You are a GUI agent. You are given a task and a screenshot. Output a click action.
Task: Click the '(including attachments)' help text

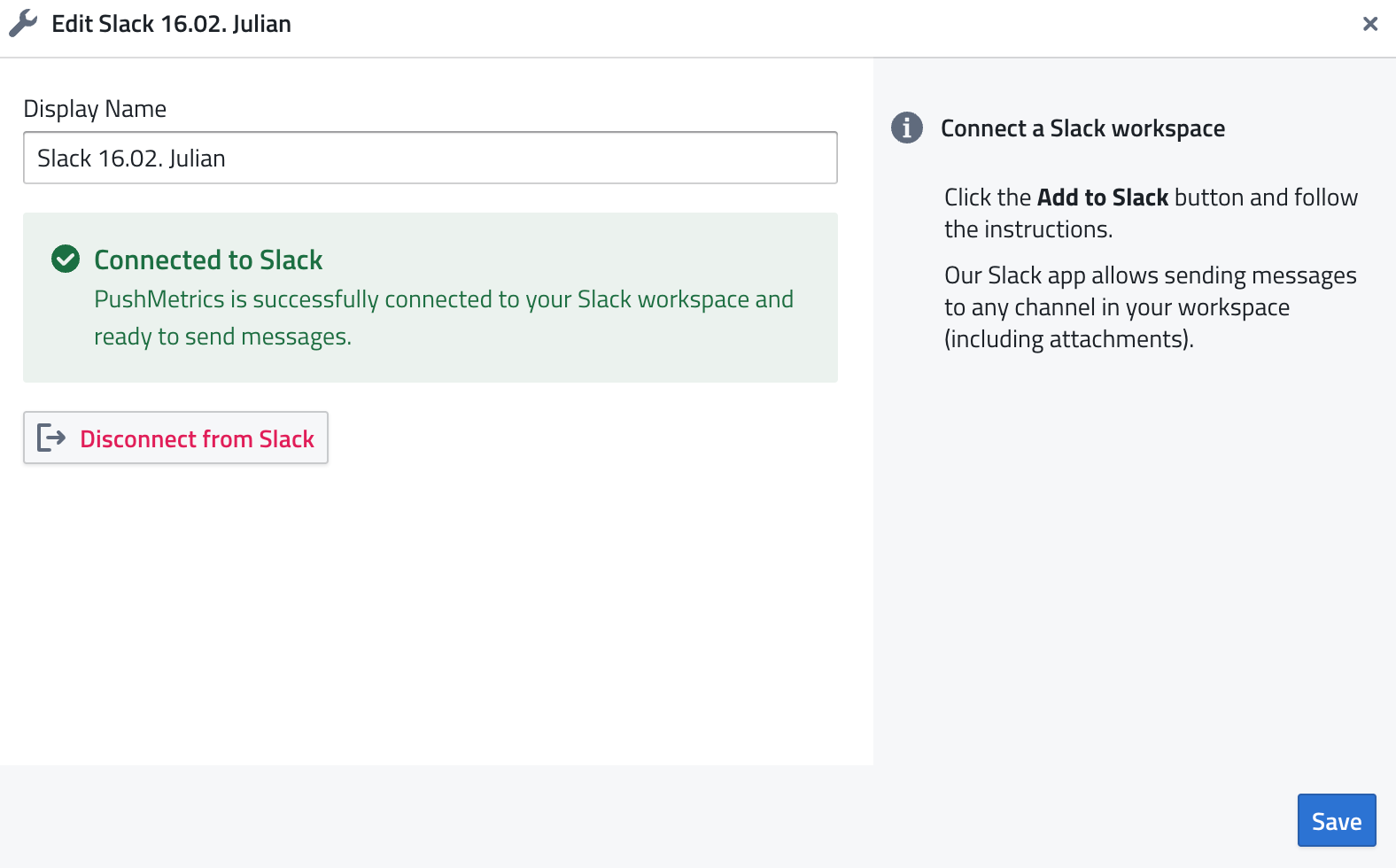coord(1068,339)
